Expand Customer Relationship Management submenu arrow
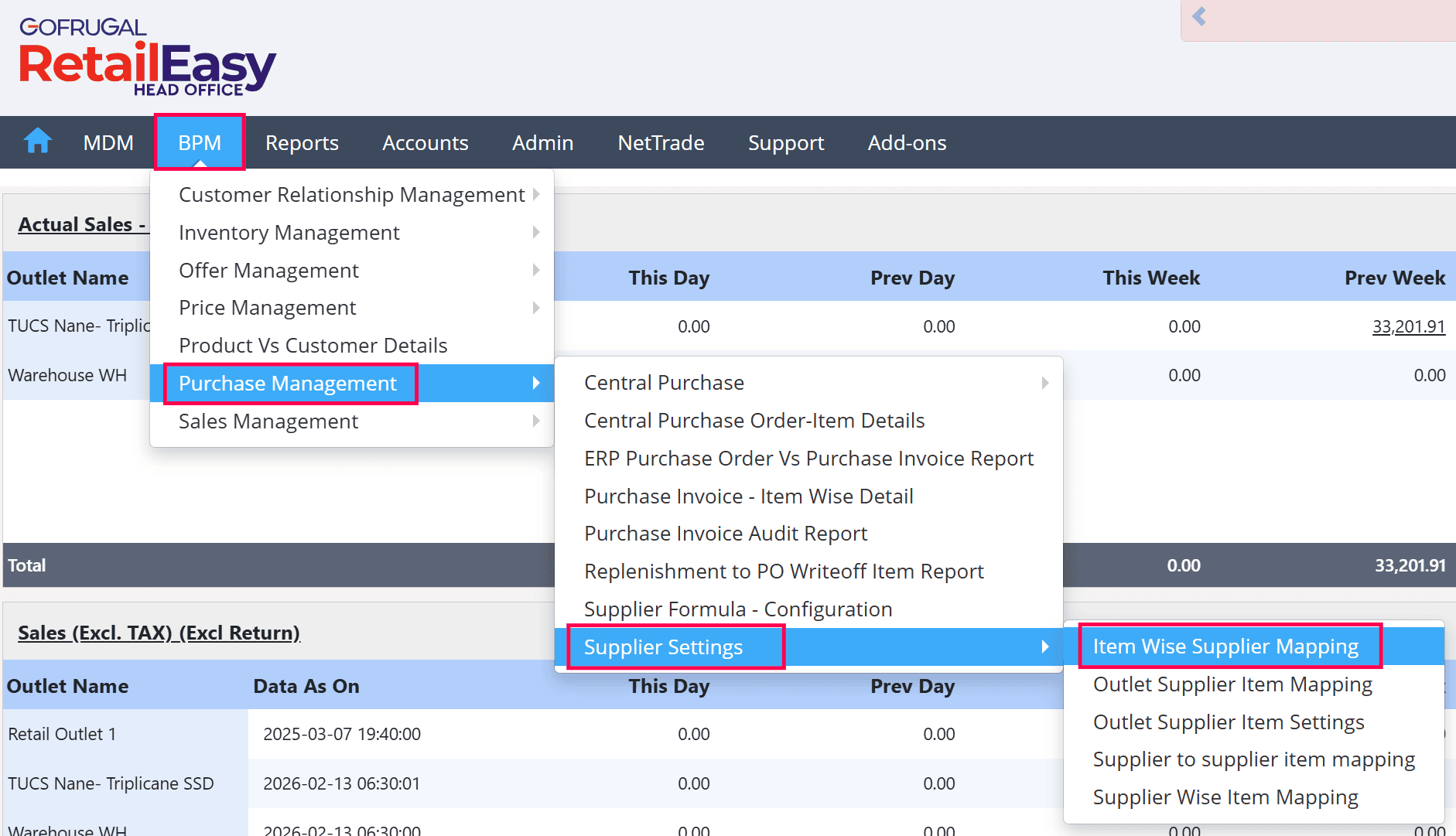 click(x=536, y=194)
